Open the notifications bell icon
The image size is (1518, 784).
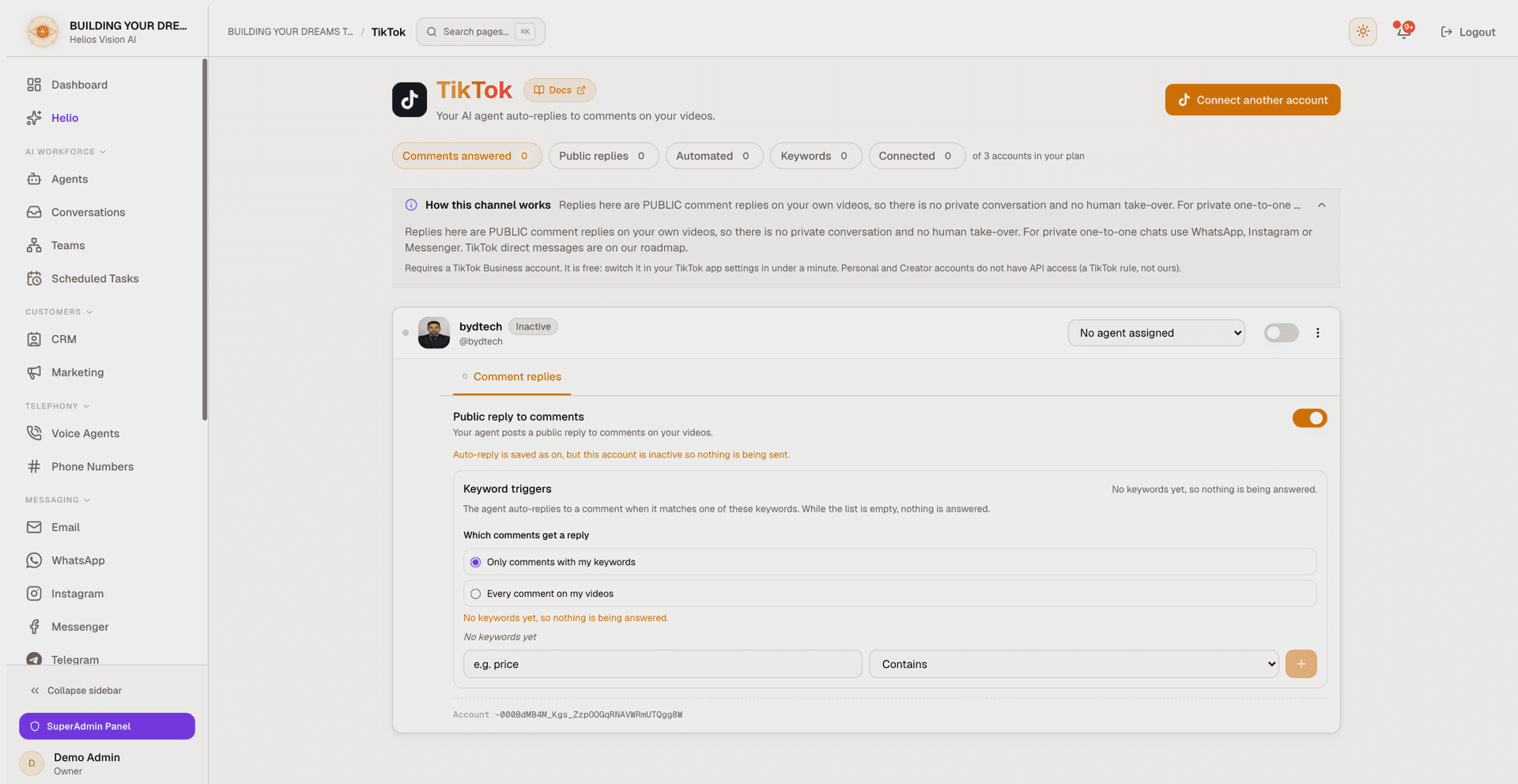click(x=1404, y=32)
